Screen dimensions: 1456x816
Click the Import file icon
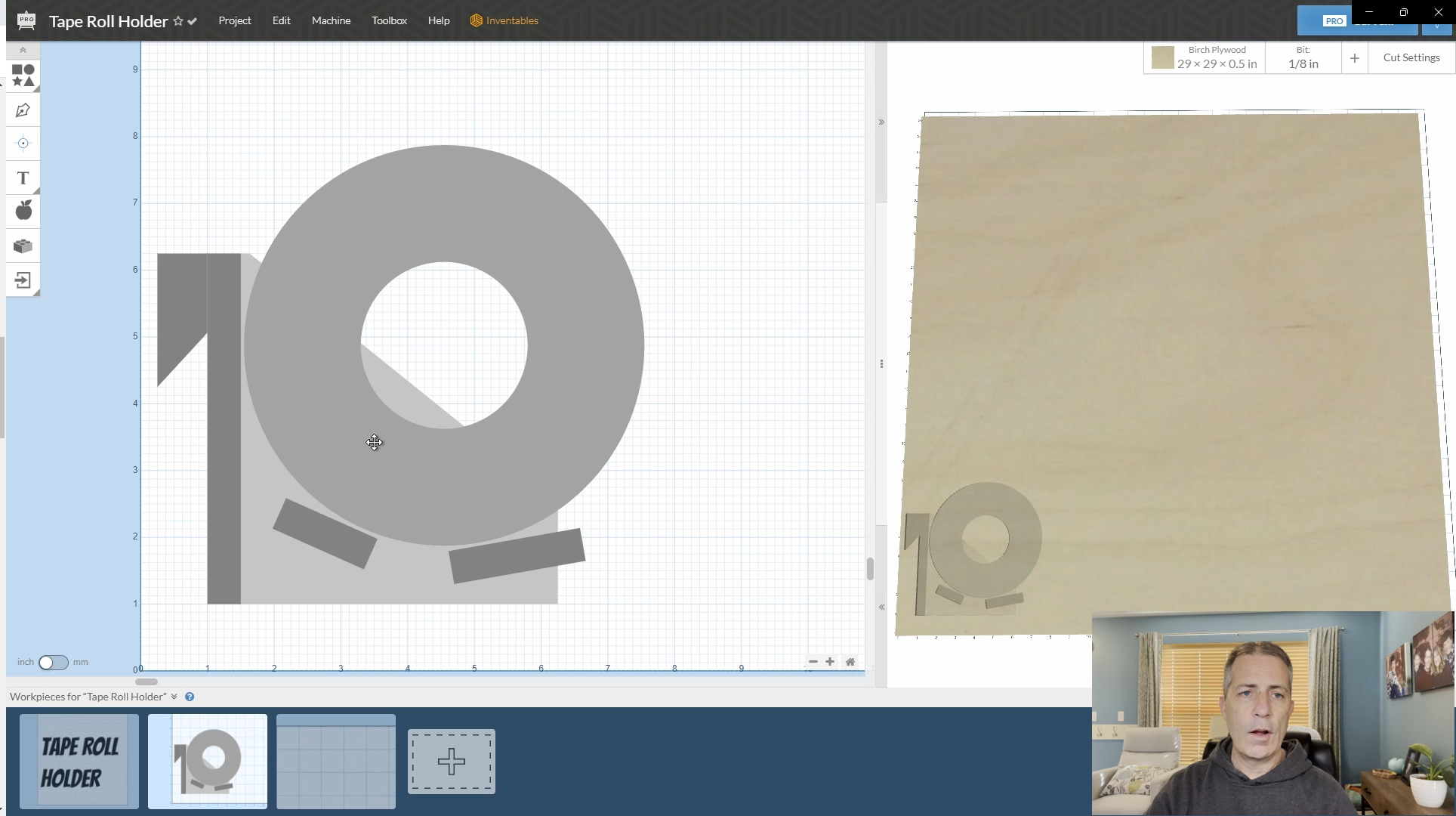23,280
